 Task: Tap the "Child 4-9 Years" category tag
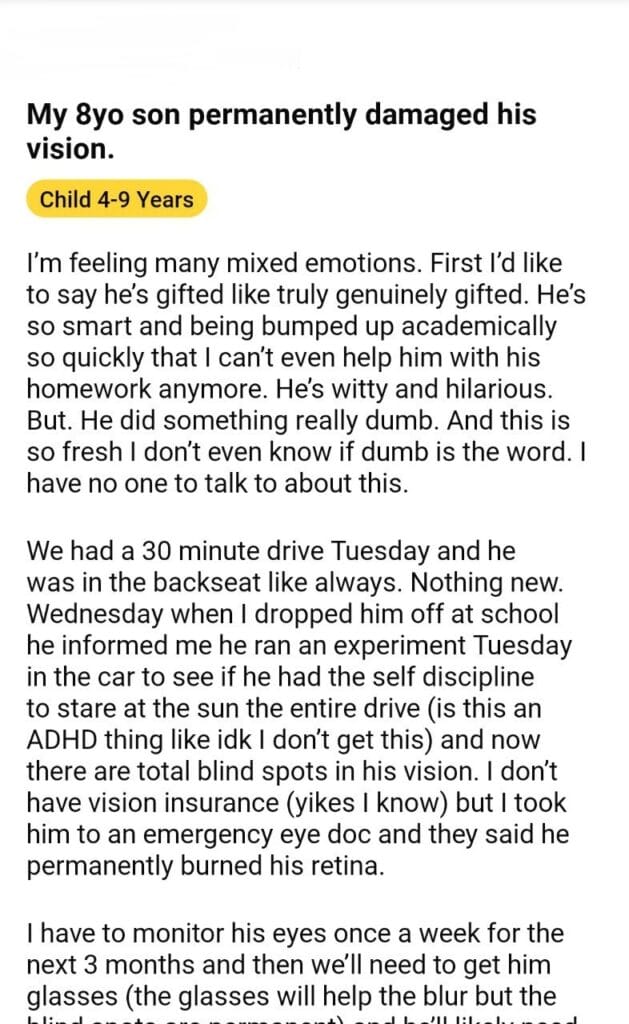pyautogui.click(x=116, y=199)
